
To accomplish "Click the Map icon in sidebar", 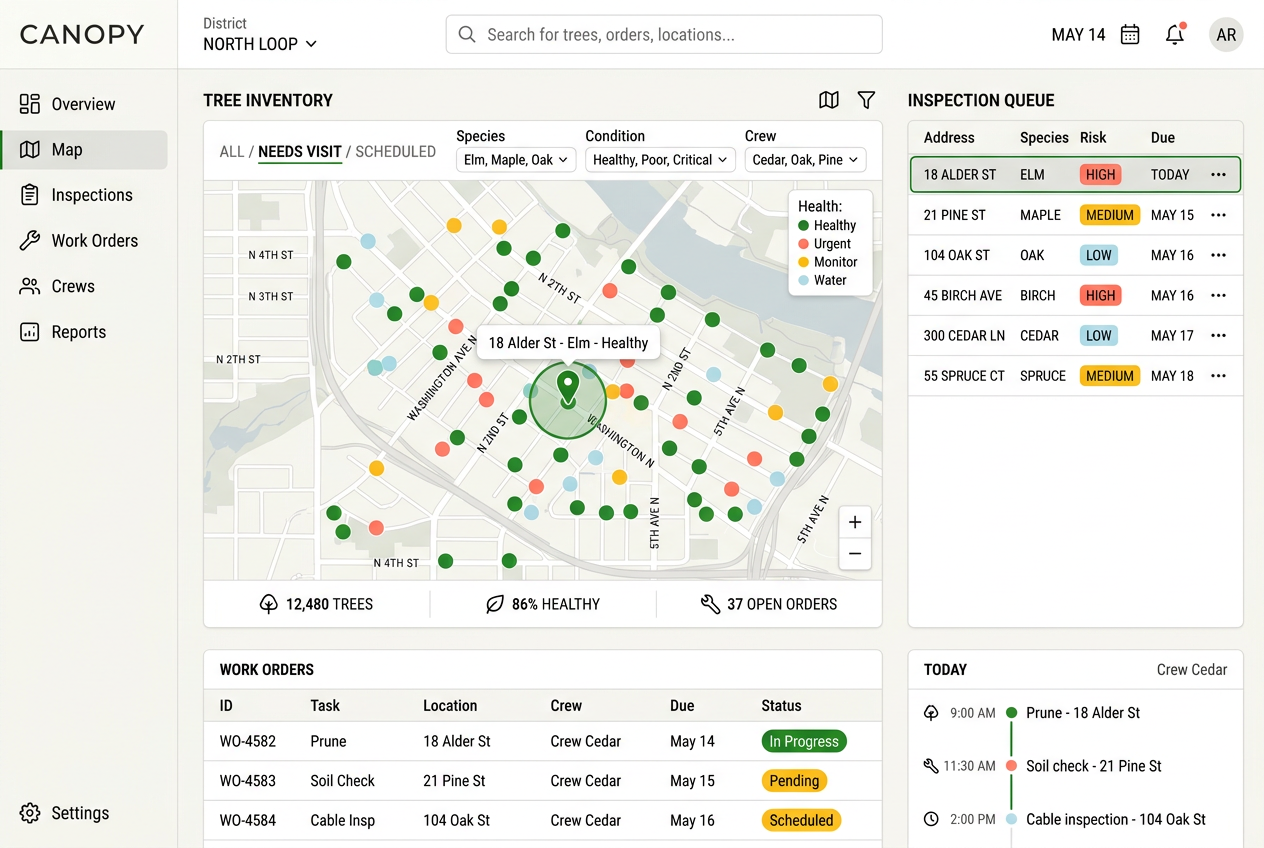I will (30, 150).
